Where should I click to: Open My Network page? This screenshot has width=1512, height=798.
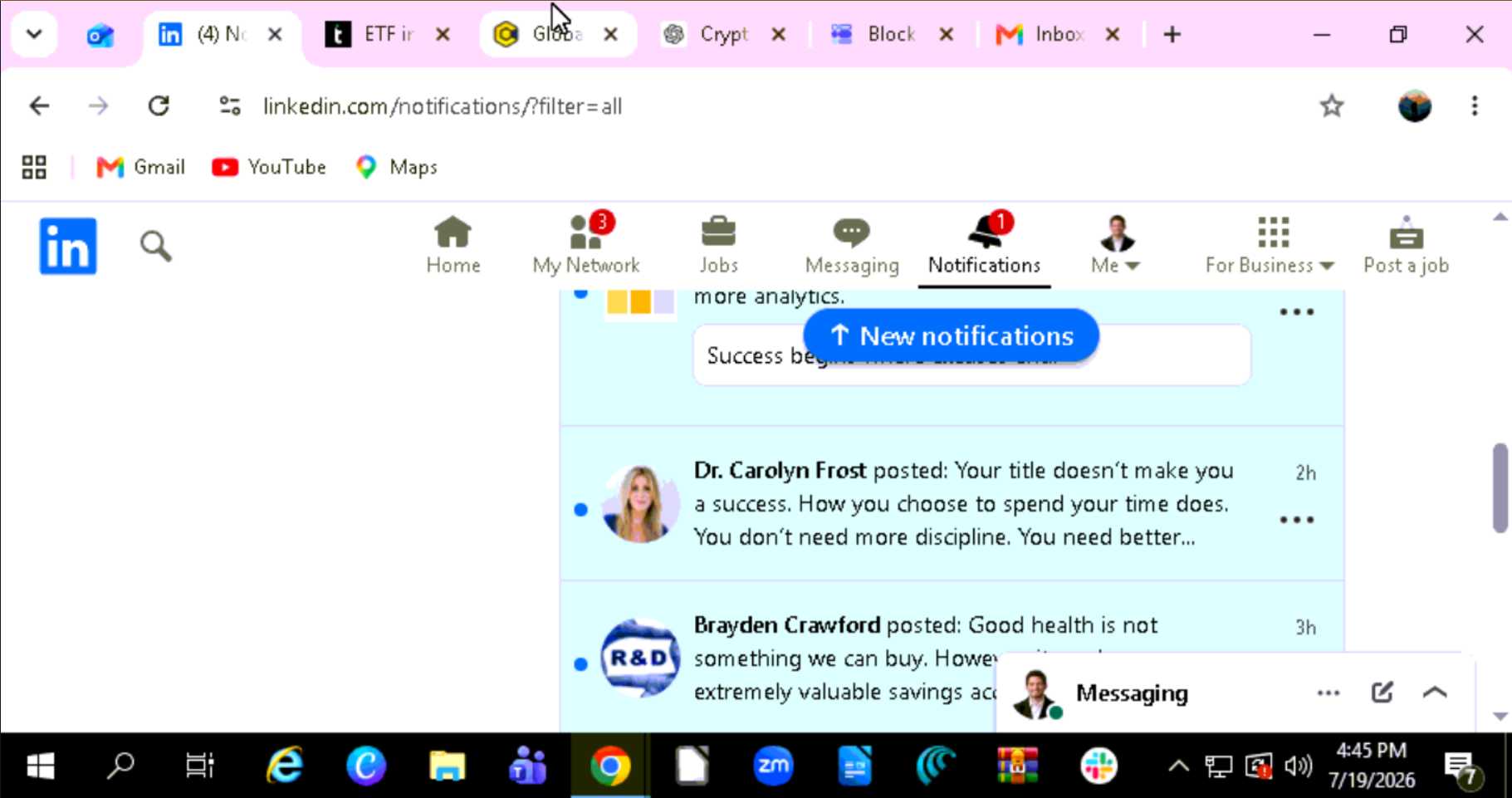pyautogui.click(x=586, y=245)
